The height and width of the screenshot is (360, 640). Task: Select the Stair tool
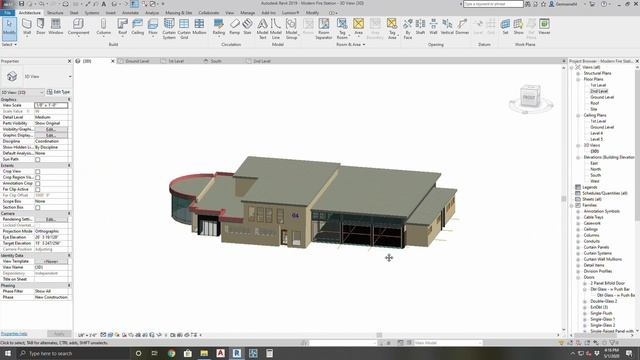(x=247, y=27)
